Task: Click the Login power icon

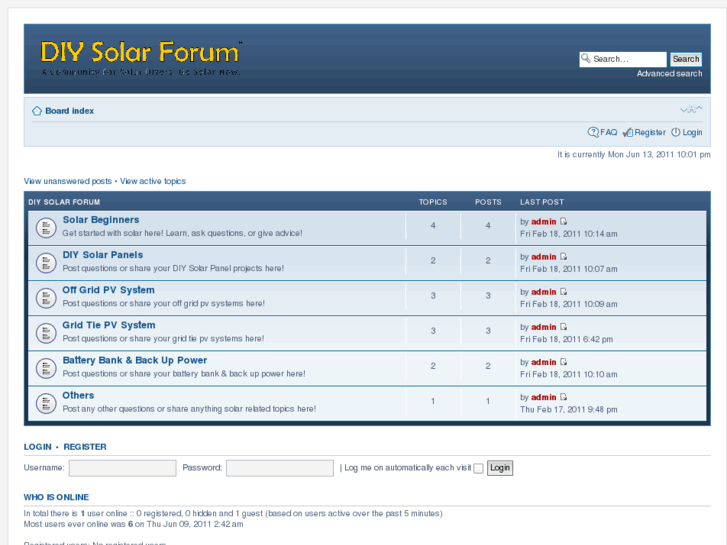Action: coord(676,132)
